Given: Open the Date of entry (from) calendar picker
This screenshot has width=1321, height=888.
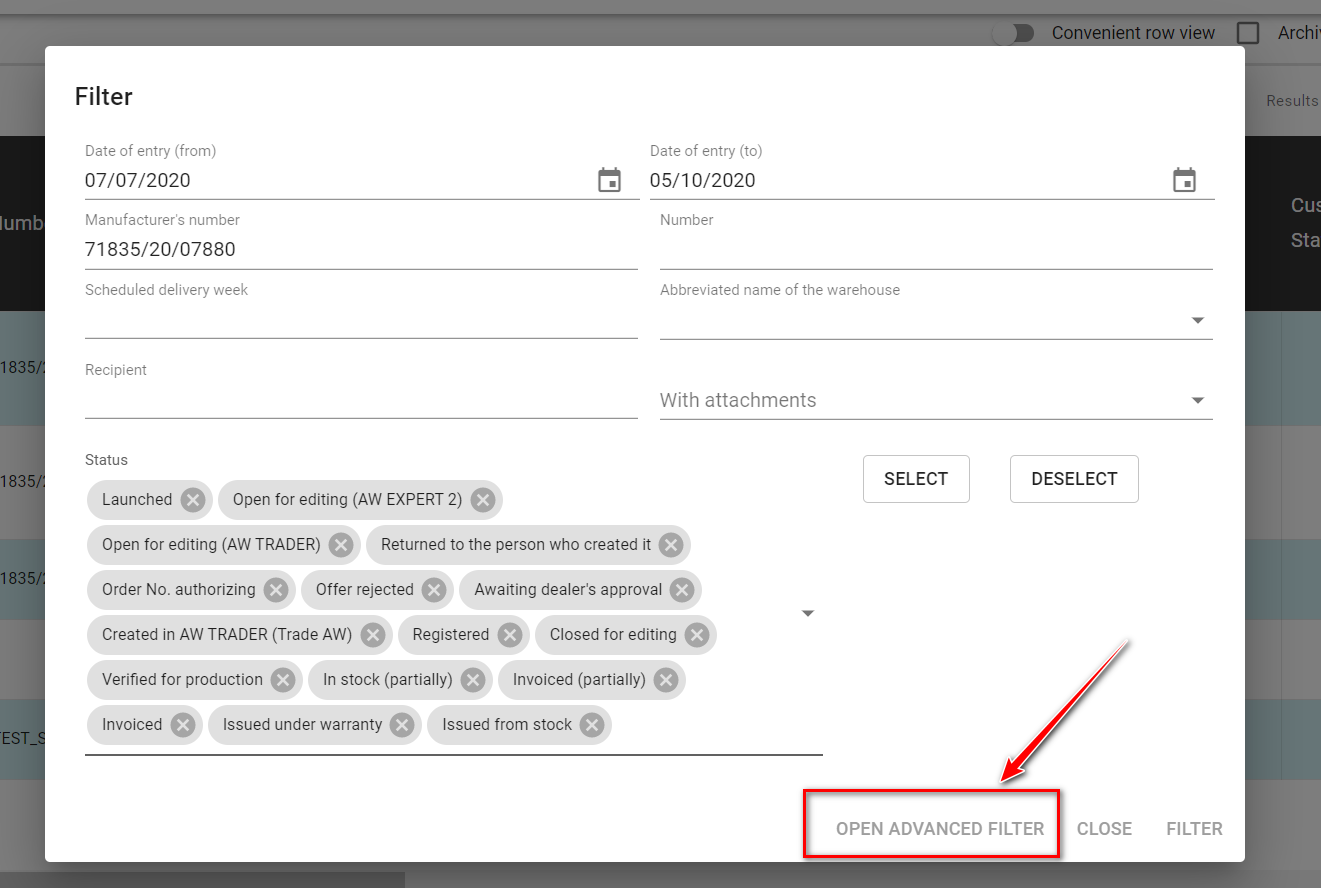Looking at the screenshot, I should click(609, 181).
